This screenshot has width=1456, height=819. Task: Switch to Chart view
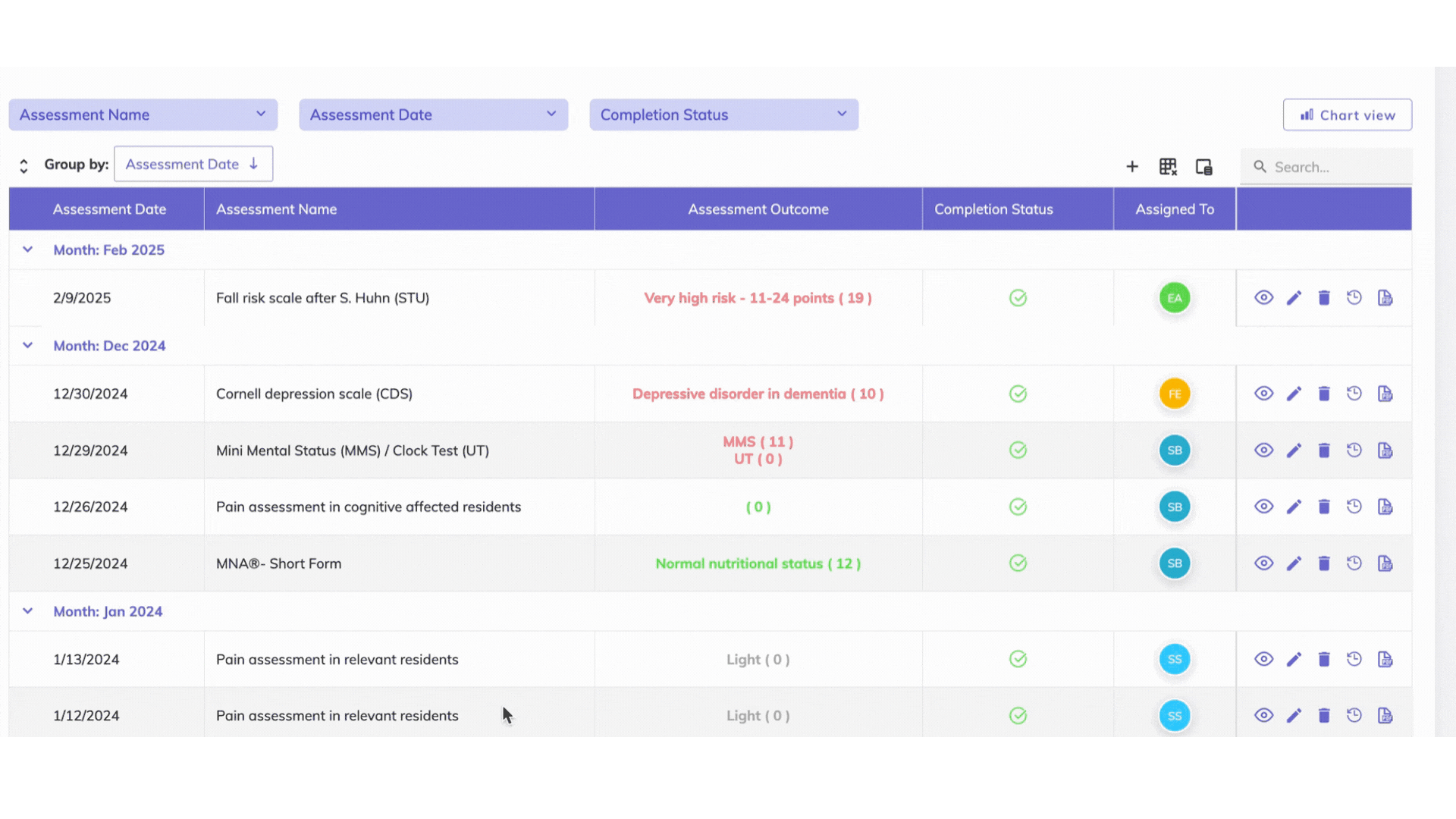[x=1347, y=115]
